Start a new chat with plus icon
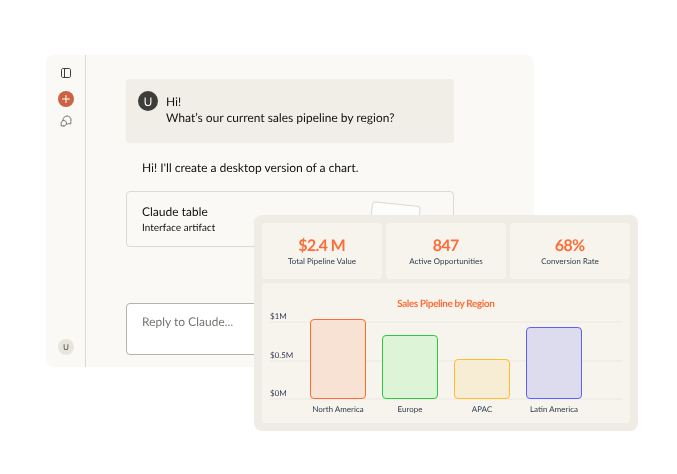The width and height of the screenshot is (677, 474). pyautogui.click(x=66, y=99)
